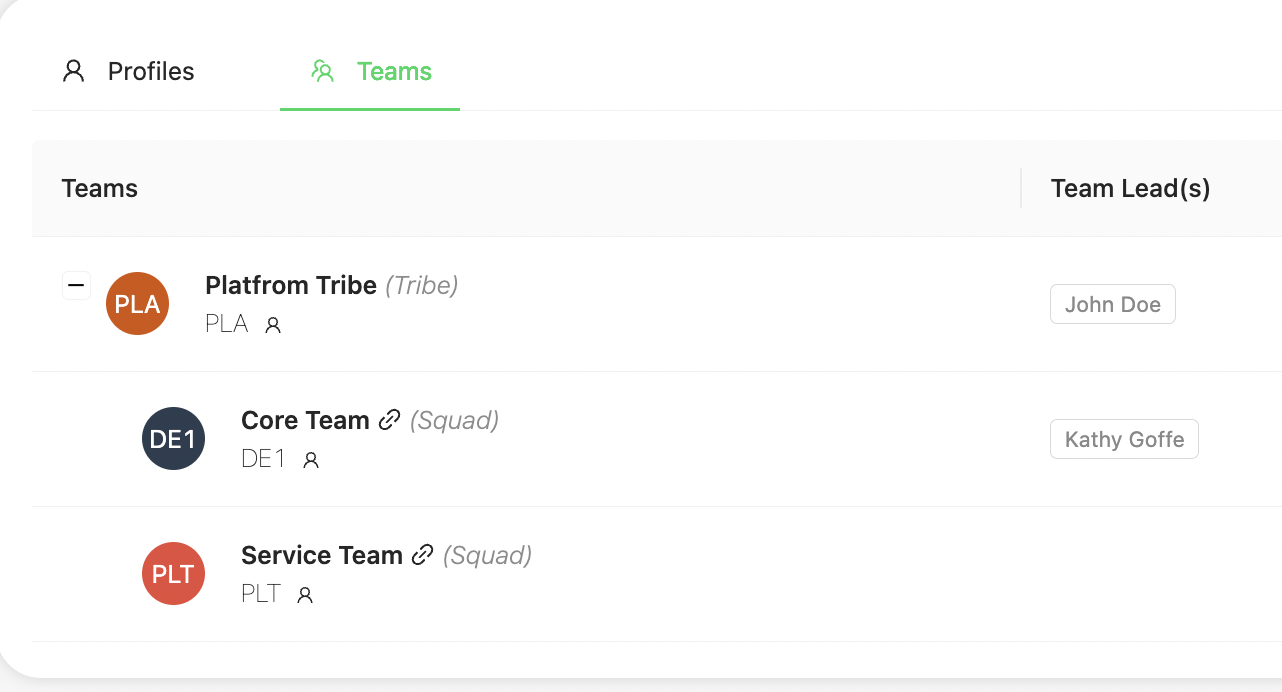Switch to the Profiles tab
1282x692 pixels.
tap(151, 72)
